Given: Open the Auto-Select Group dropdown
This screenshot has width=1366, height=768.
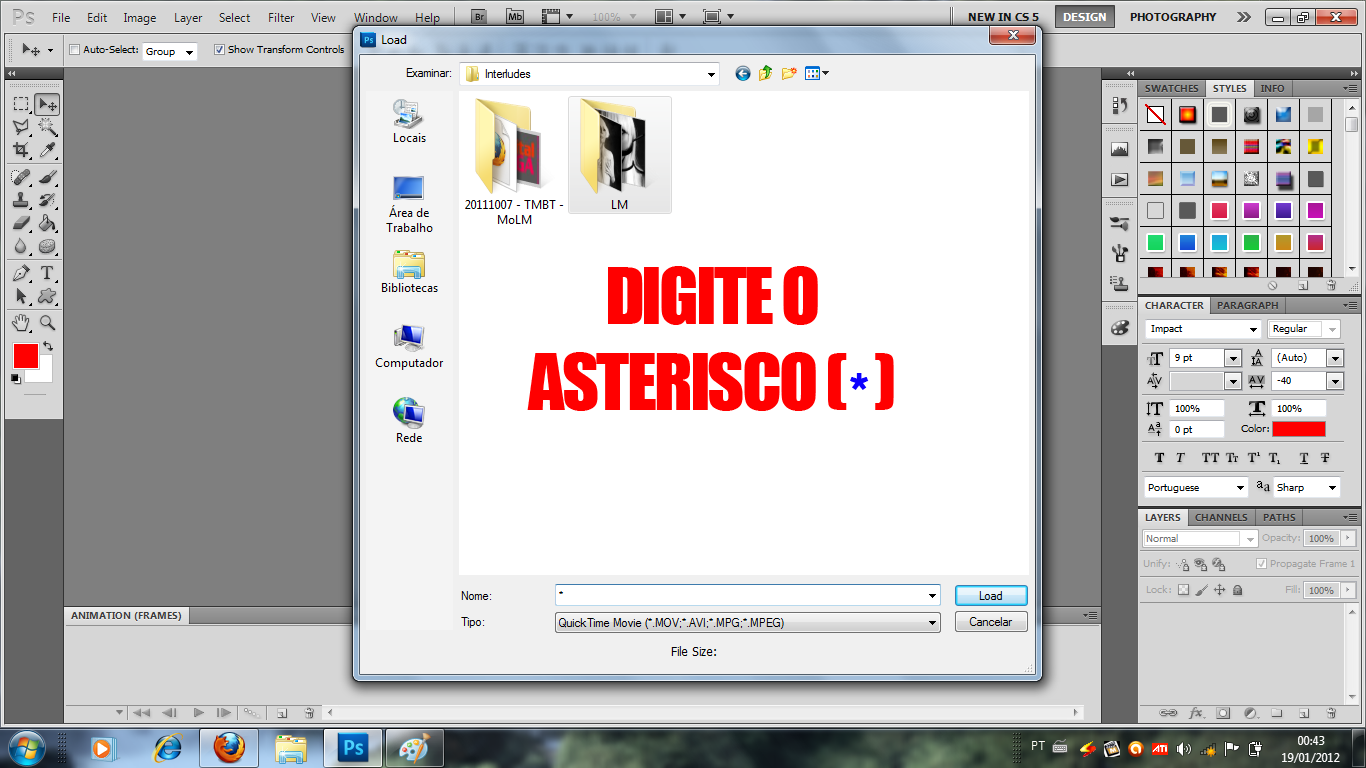Looking at the screenshot, I should [x=170, y=51].
